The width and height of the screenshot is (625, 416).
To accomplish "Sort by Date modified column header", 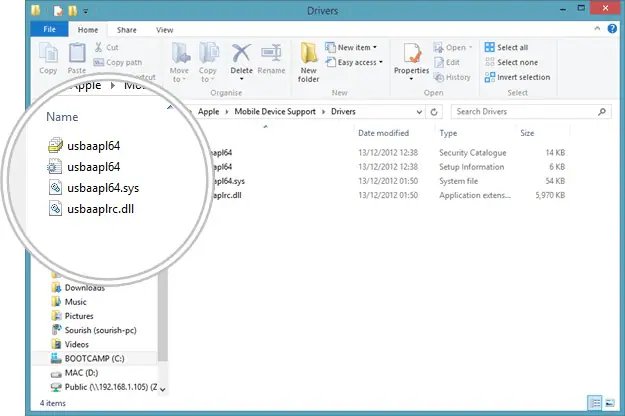I will point(383,133).
